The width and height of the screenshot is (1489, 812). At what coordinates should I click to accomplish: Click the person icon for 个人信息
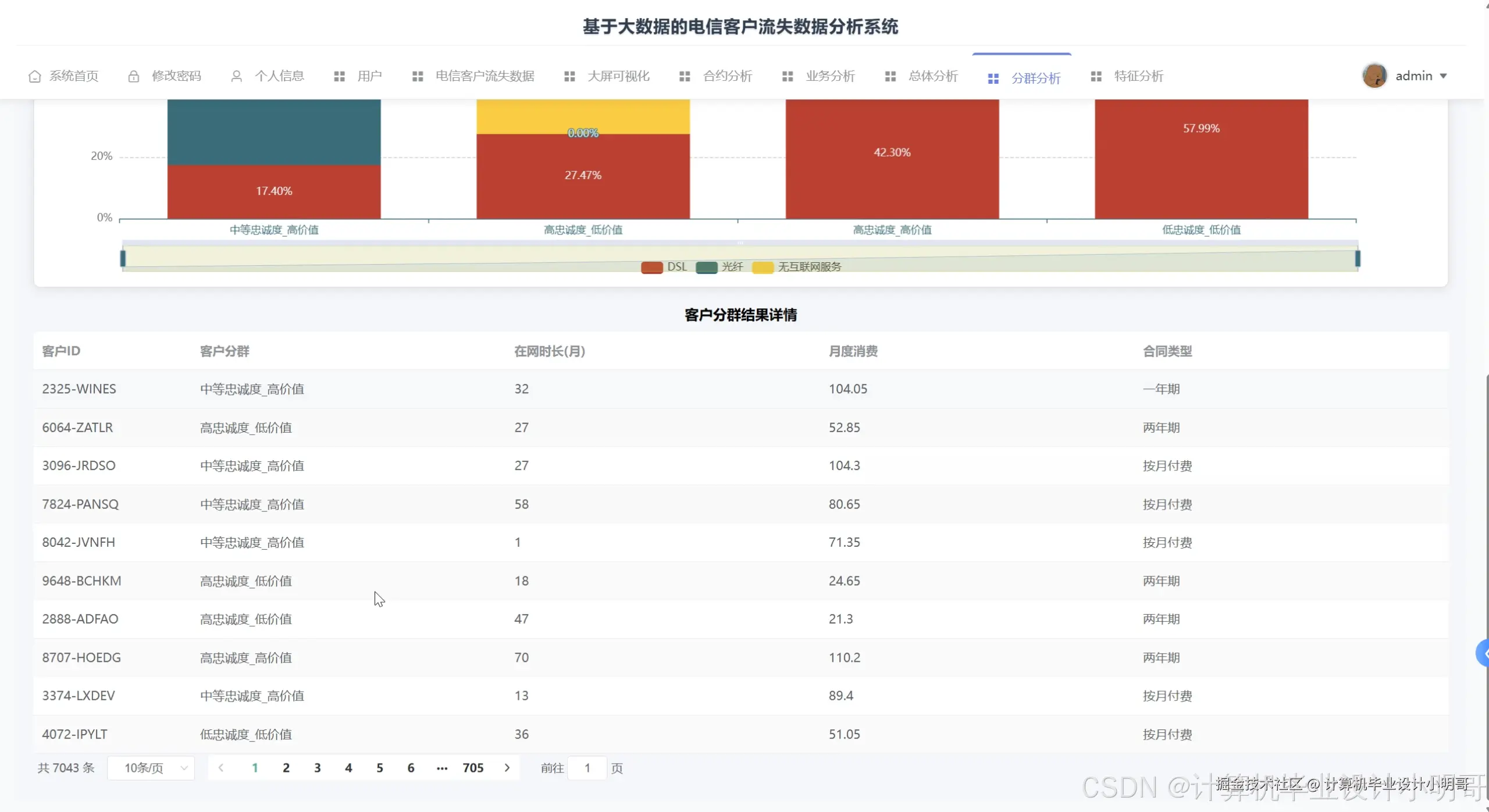pyautogui.click(x=236, y=76)
